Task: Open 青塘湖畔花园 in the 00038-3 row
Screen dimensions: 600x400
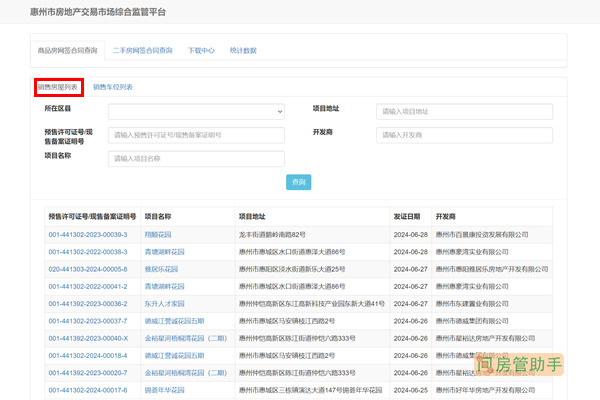Action: (x=165, y=252)
